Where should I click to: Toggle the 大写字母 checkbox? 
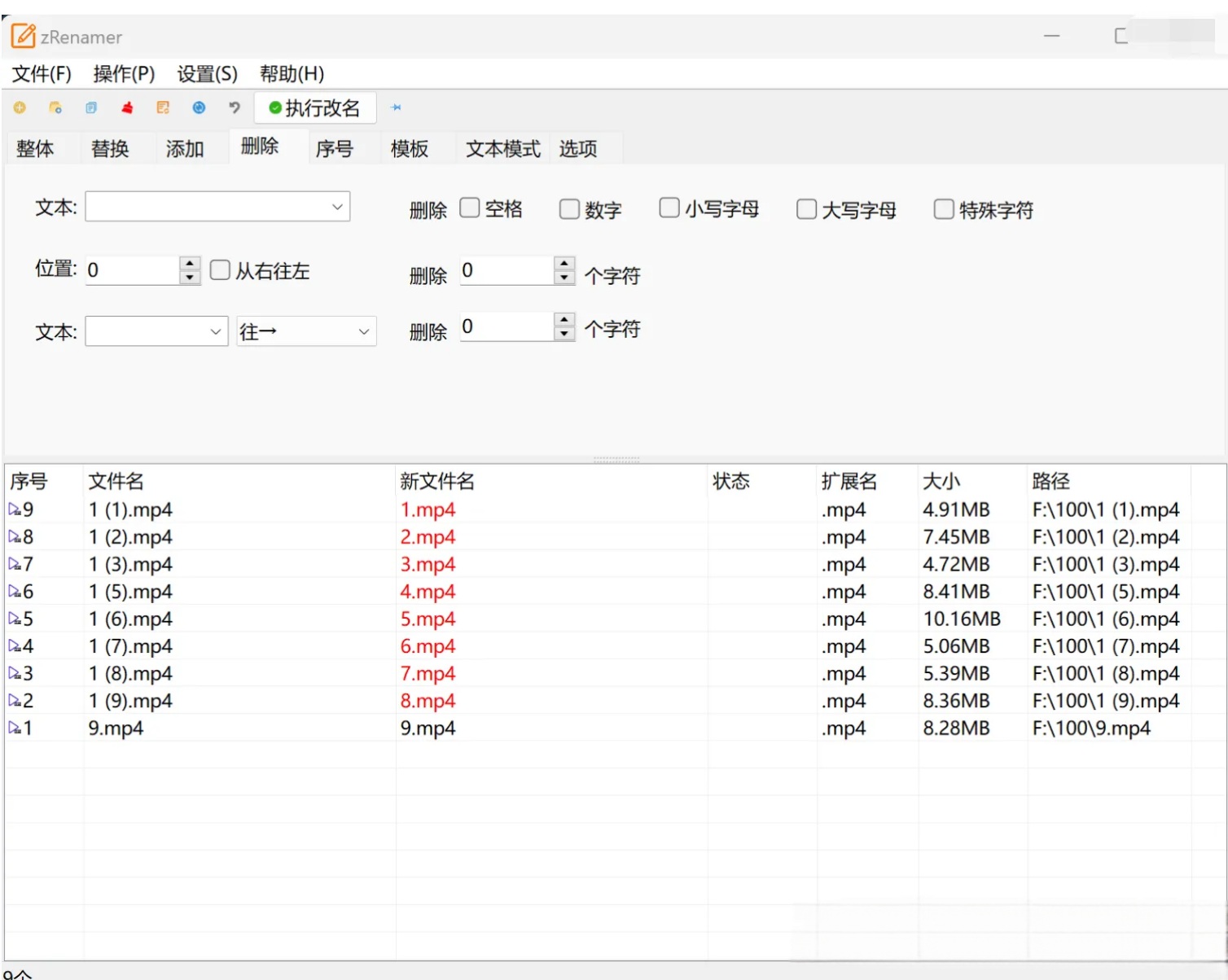point(806,209)
